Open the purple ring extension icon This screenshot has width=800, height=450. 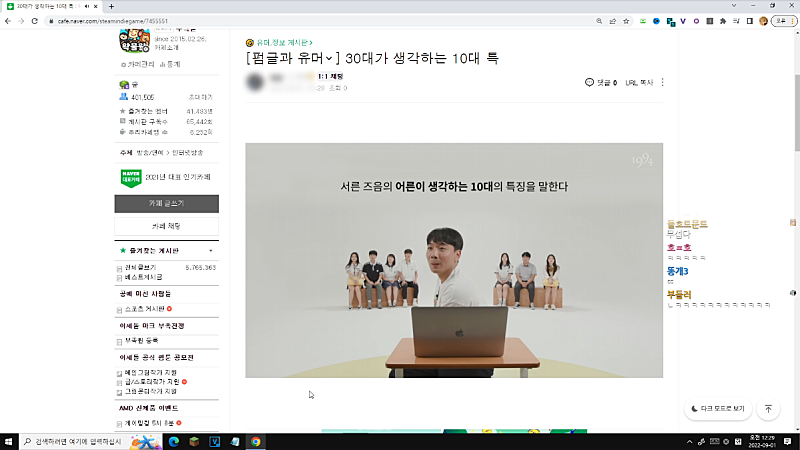coord(696,21)
